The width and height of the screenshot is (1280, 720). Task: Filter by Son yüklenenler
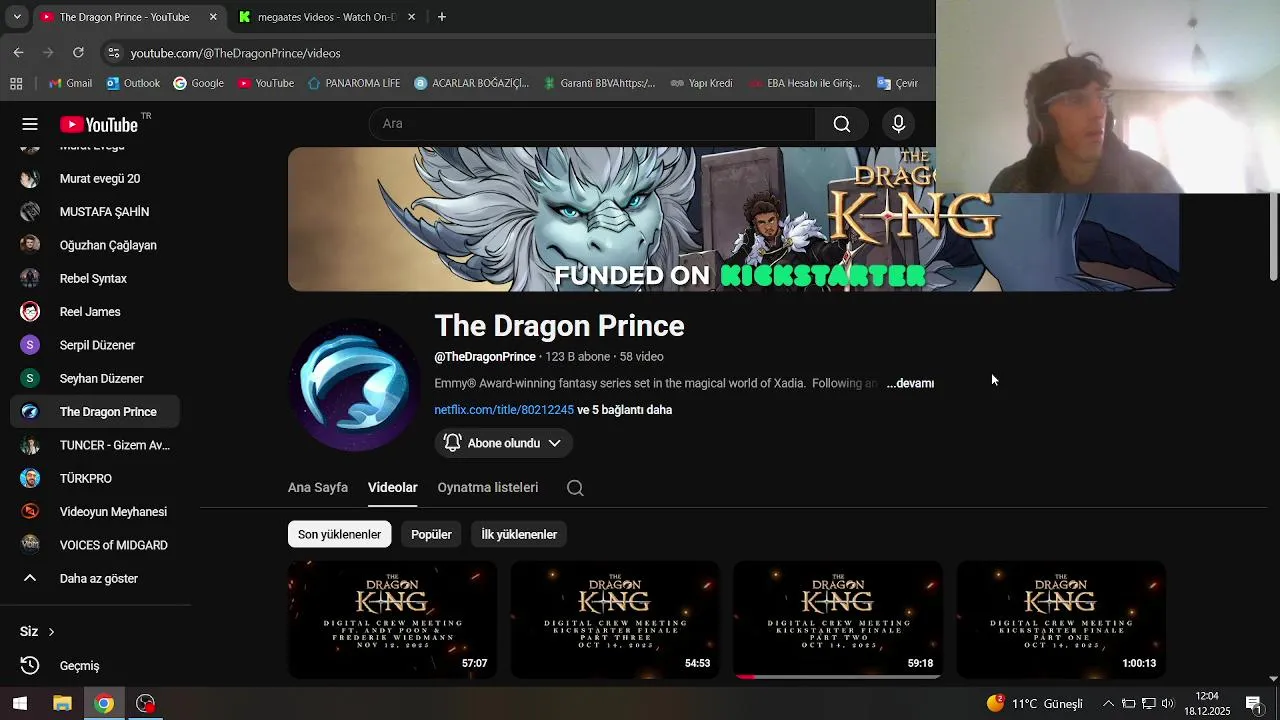point(339,534)
